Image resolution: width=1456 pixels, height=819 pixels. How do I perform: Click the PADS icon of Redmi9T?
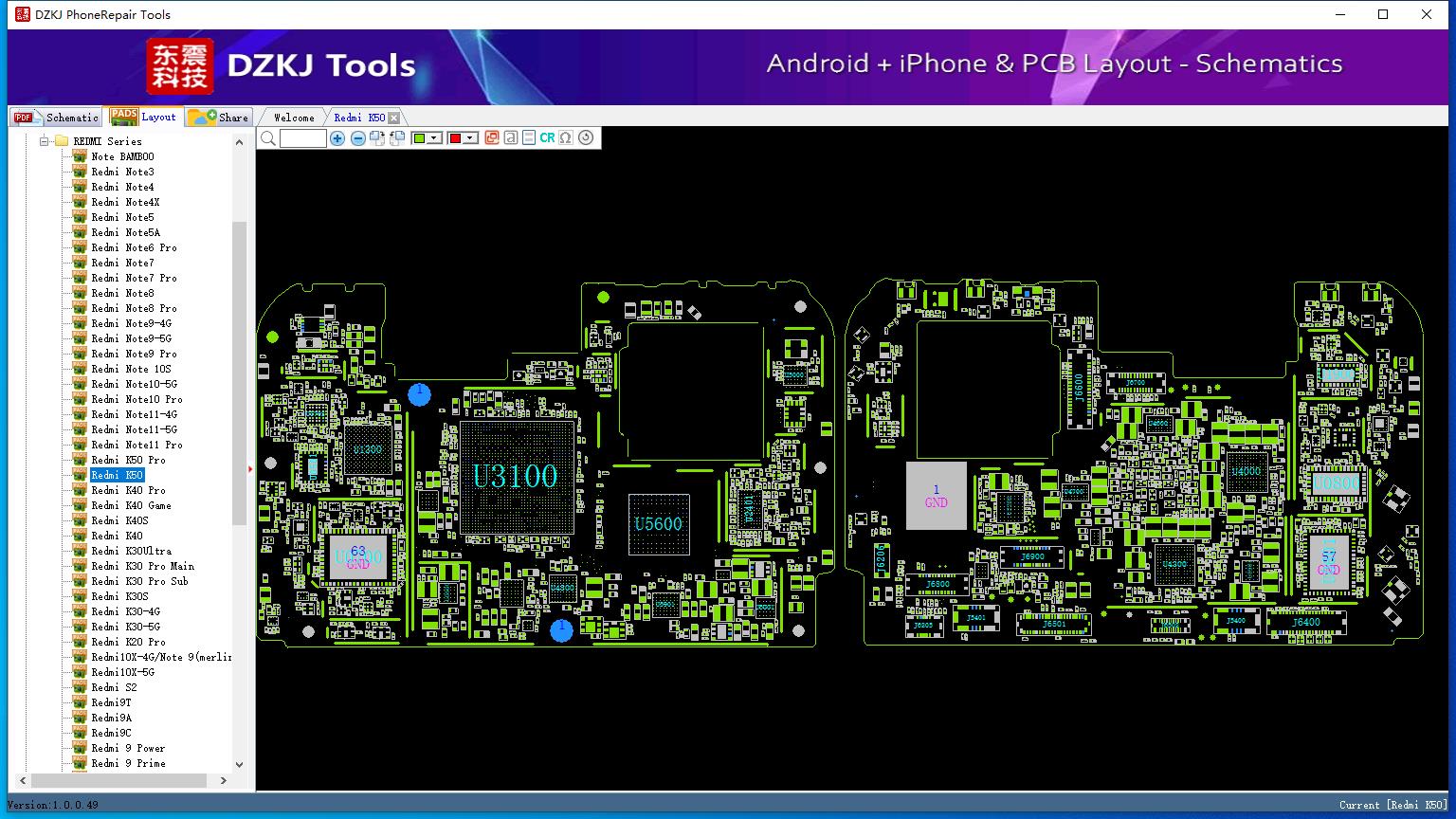tap(80, 702)
